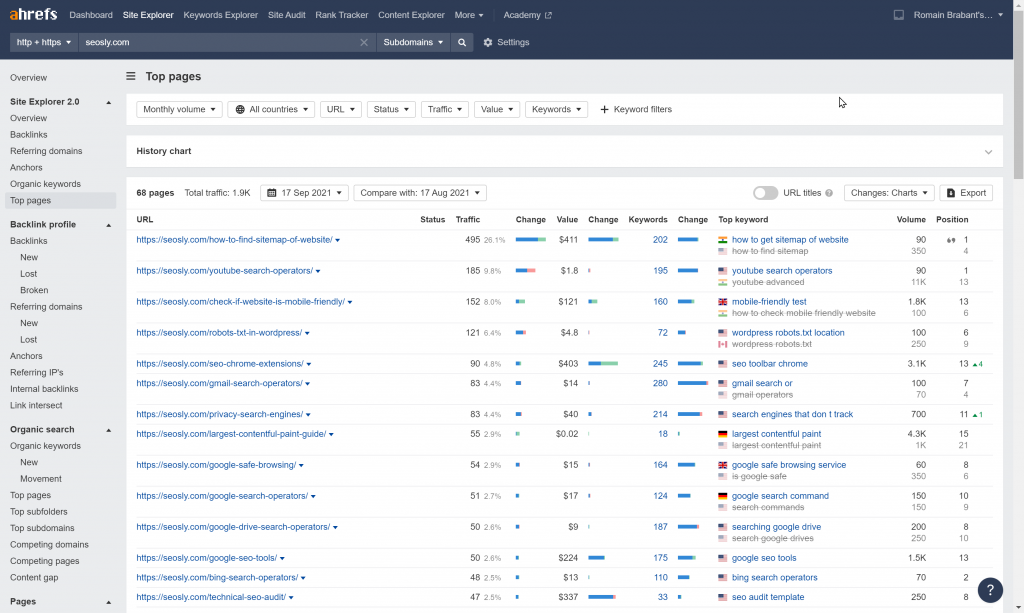Go to Keywords Explorer
The width and height of the screenshot is (1024, 613).
221,15
